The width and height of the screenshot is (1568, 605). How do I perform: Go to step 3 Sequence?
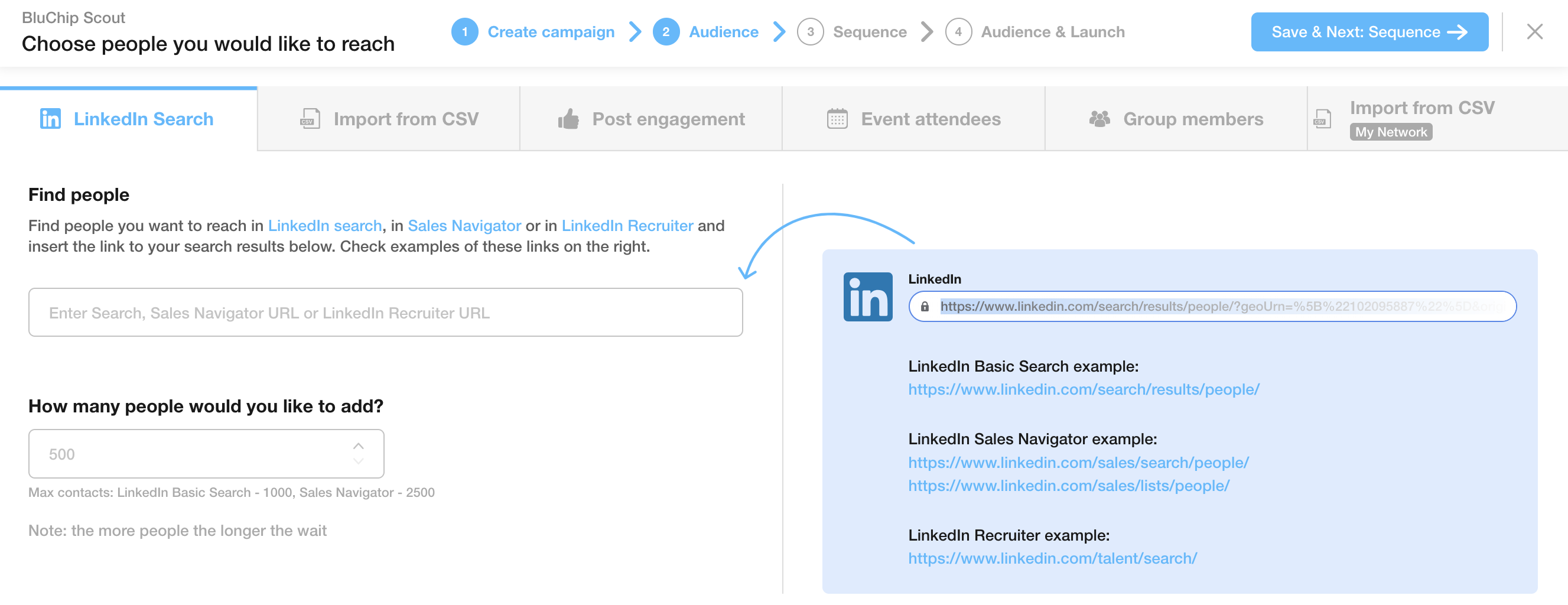851,32
